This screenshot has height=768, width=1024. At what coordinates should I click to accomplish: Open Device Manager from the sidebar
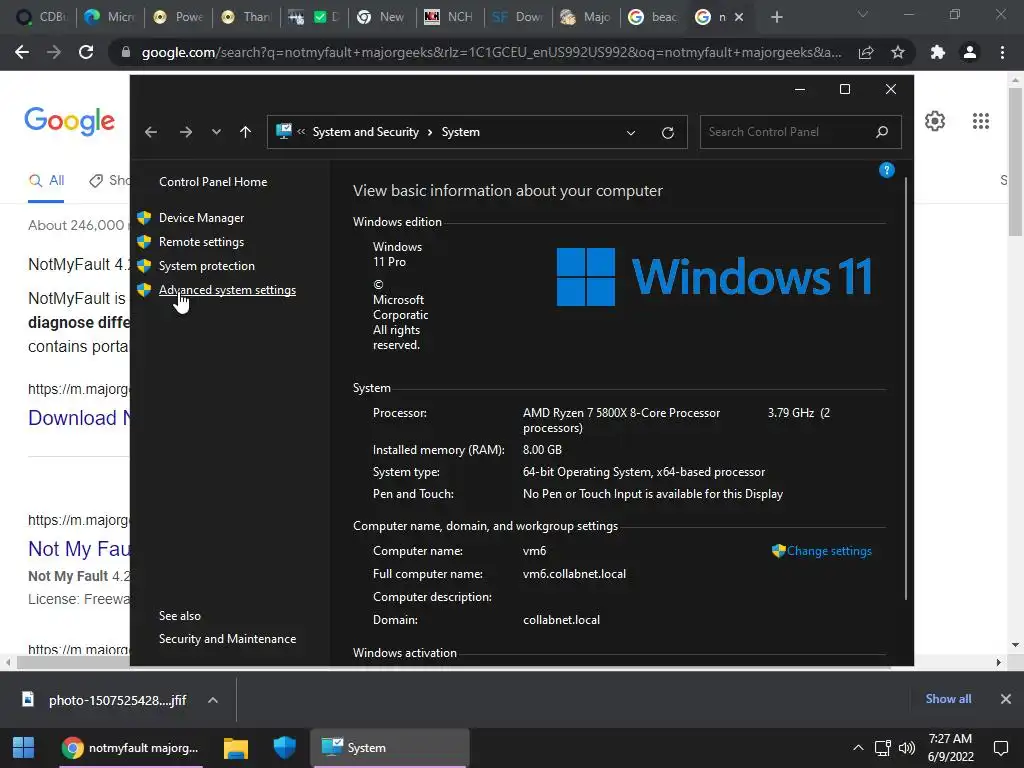[x=201, y=218]
